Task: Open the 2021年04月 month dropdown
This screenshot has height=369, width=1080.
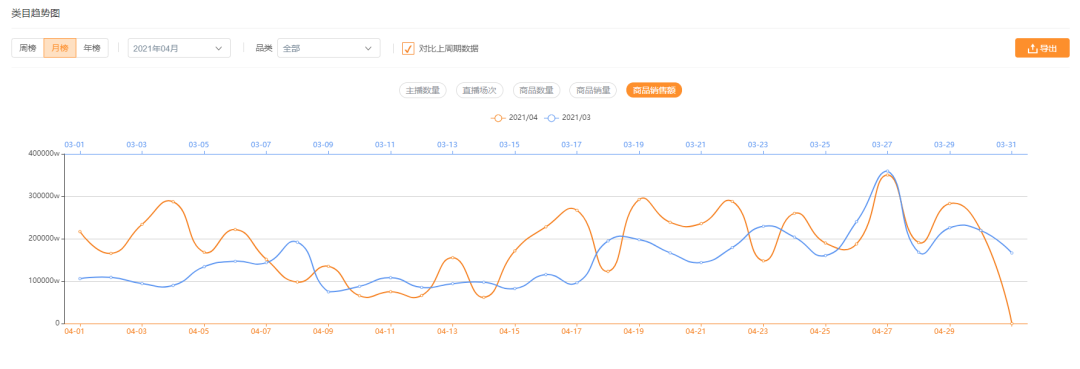Action: click(179, 48)
